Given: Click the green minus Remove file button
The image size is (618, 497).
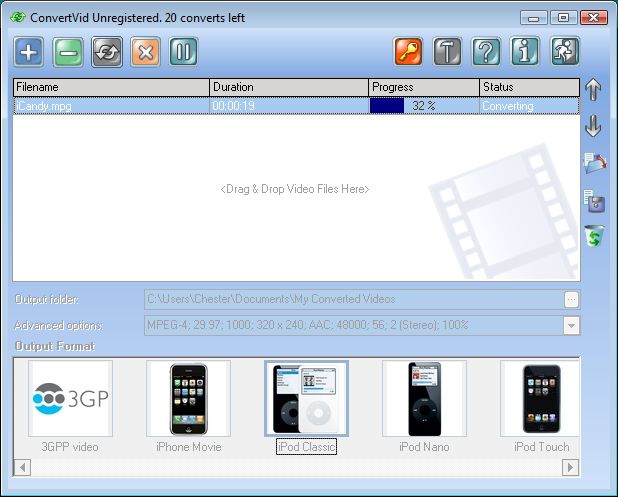Looking at the screenshot, I should (x=68, y=52).
